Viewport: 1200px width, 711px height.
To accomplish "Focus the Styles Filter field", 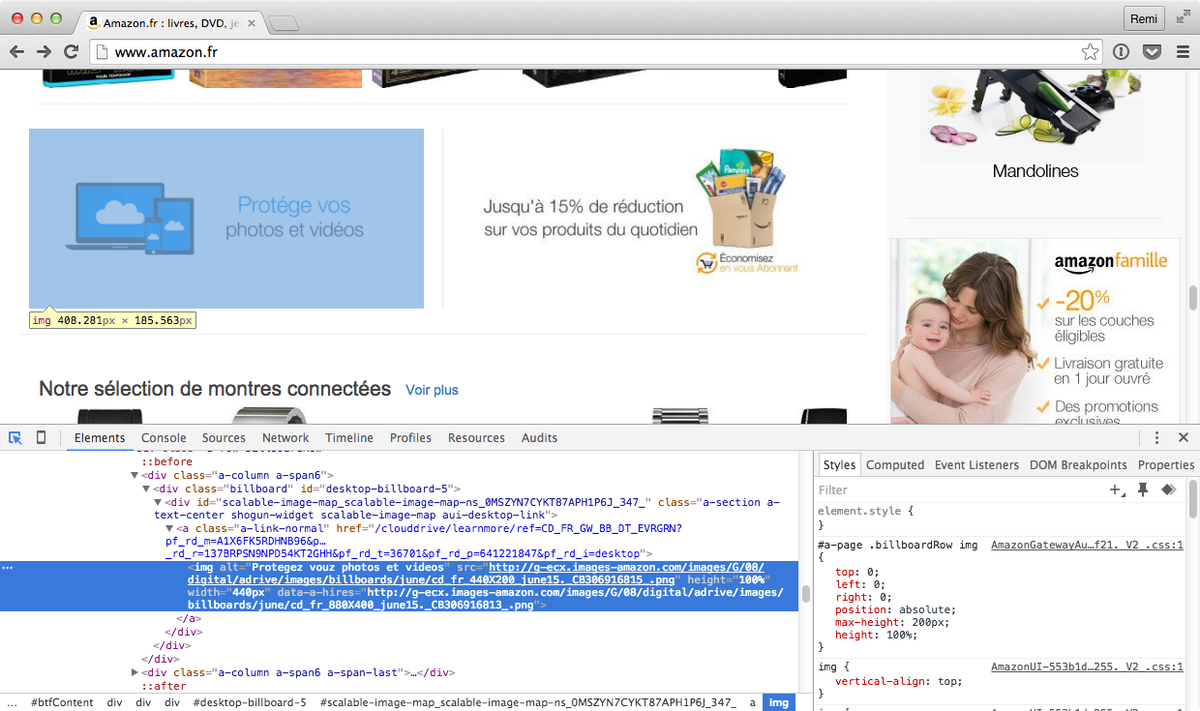I will (x=960, y=490).
